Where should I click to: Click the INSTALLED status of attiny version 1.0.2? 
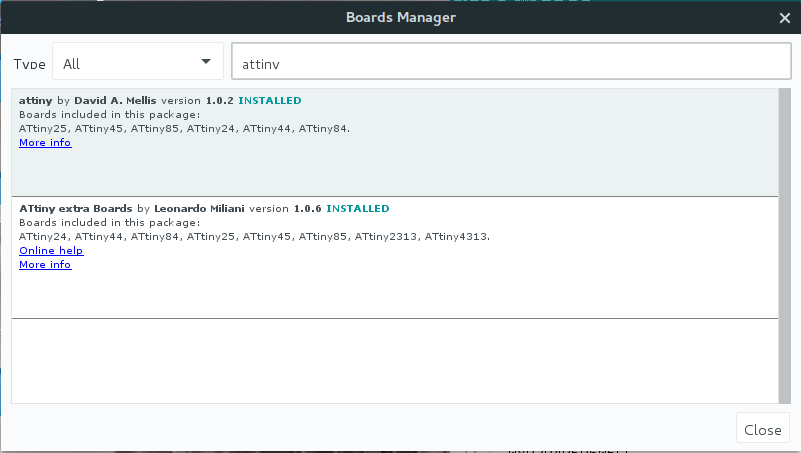tap(270, 101)
